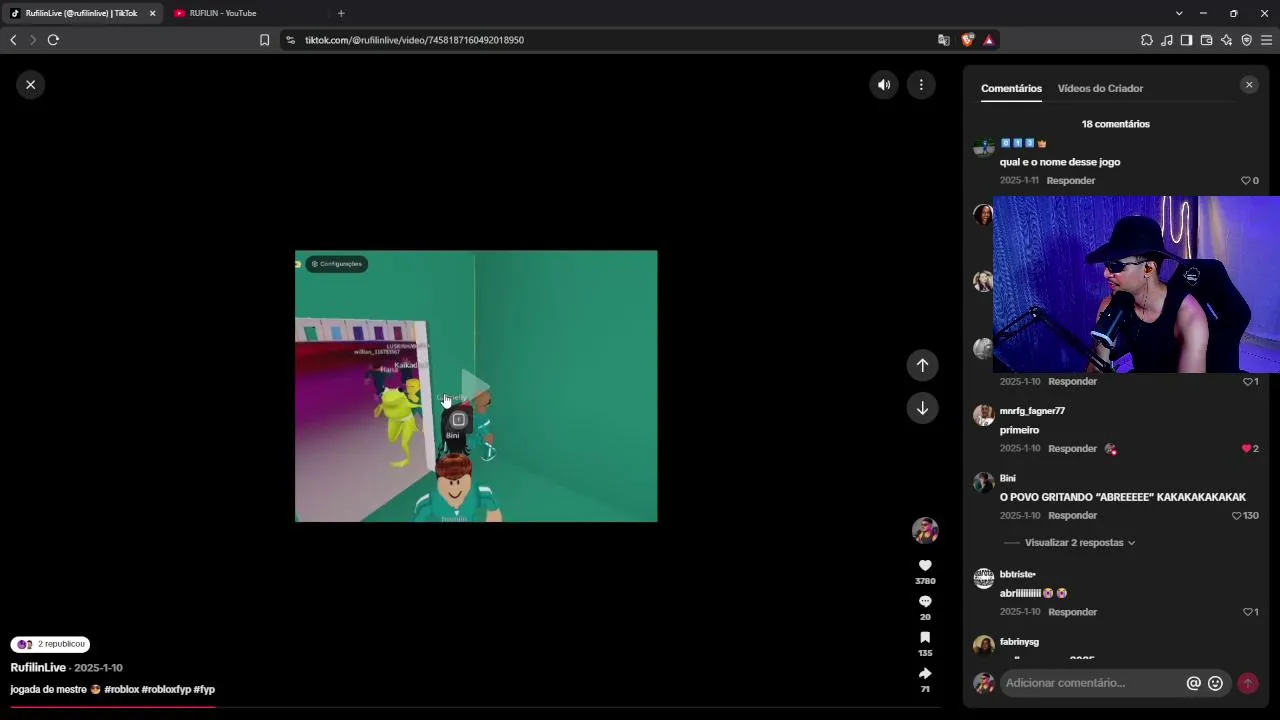This screenshot has width=1280, height=720.
Task: Open the Brave Shields lion icon
Action: [967, 40]
